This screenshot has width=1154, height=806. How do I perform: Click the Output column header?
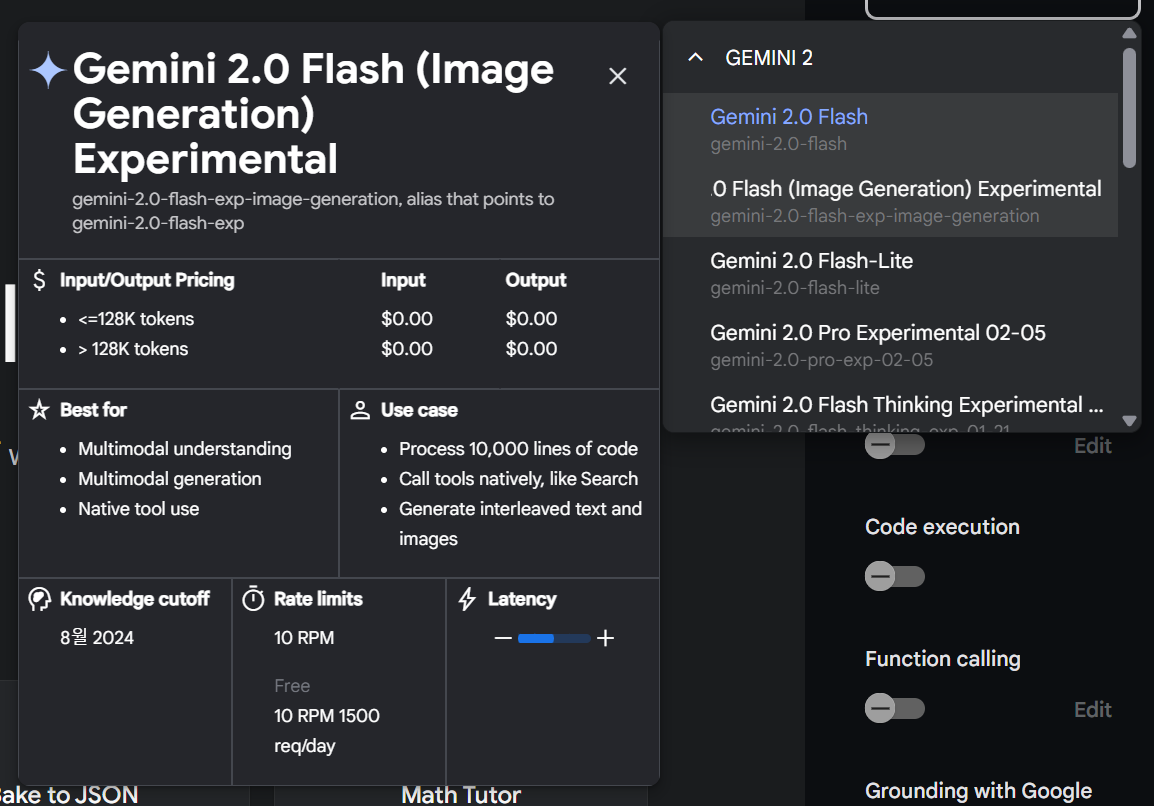pos(536,280)
